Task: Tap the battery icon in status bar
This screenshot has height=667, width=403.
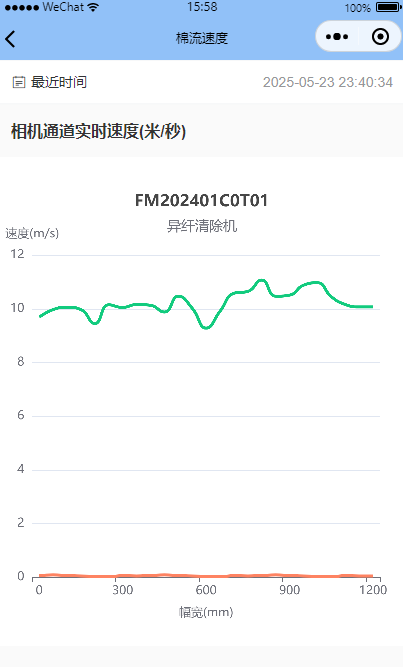Action: click(388, 7)
